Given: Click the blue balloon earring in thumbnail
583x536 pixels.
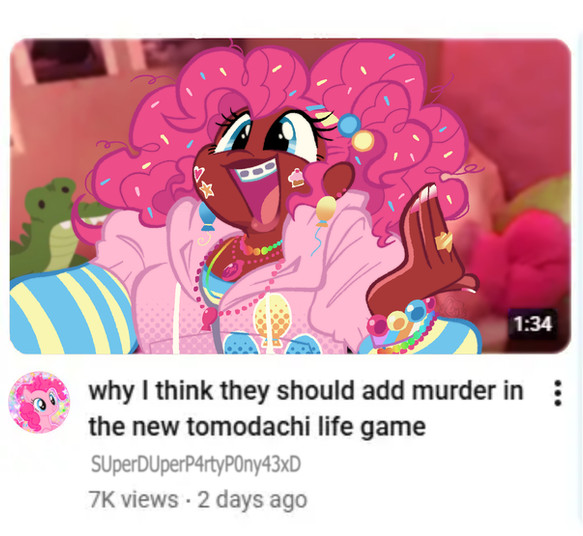Looking at the screenshot, I should [207, 217].
